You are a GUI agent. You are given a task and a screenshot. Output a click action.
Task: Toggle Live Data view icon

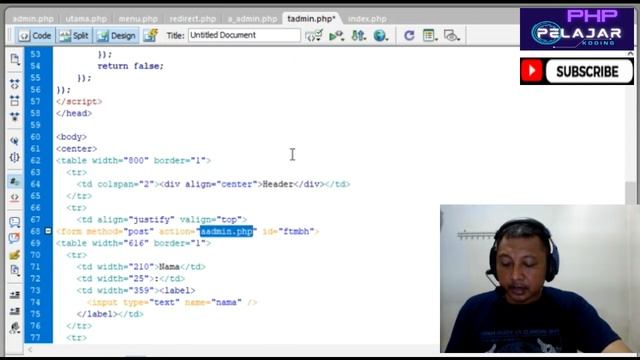[x=151, y=36]
